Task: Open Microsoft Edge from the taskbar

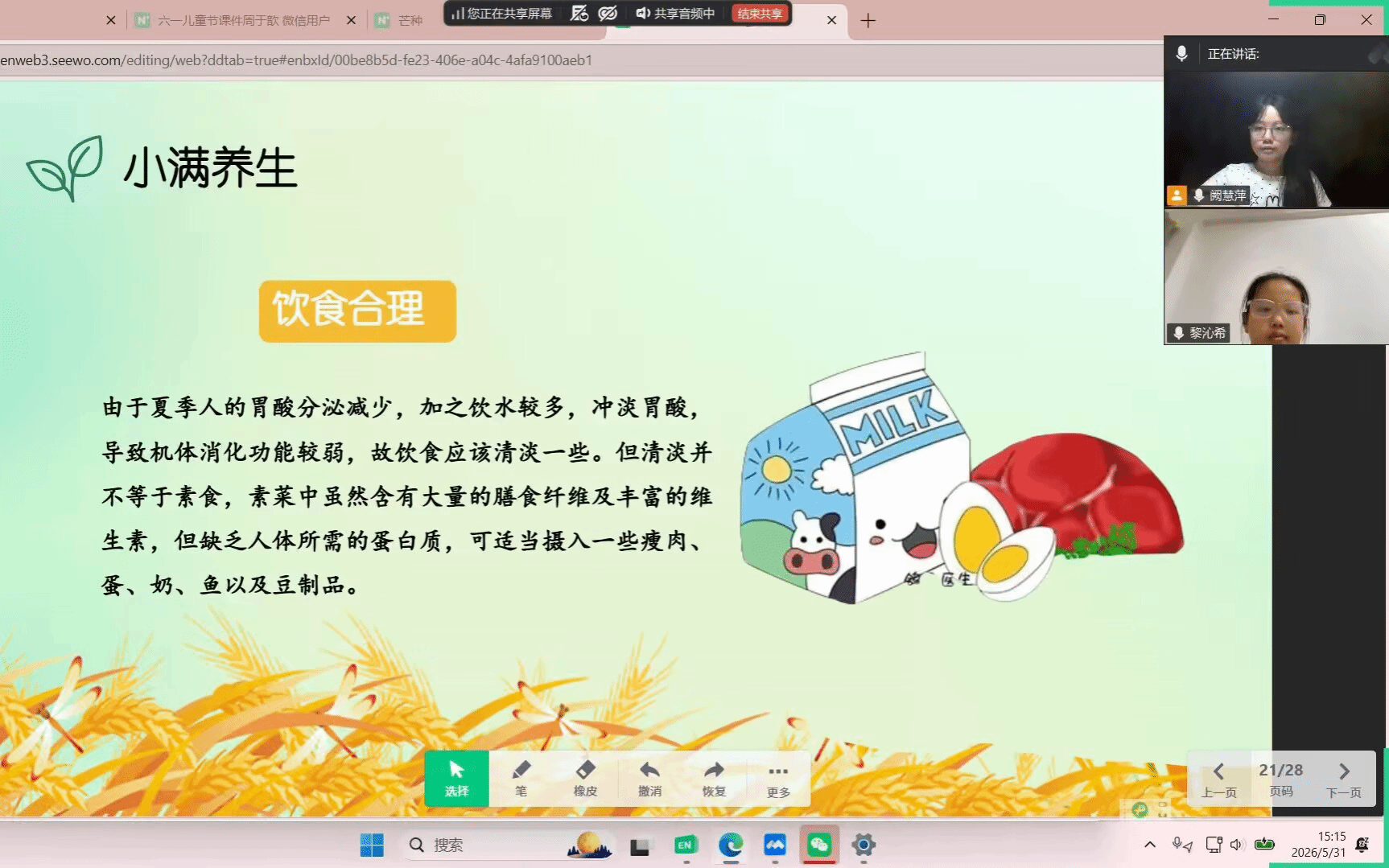Action: tap(730, 845)
